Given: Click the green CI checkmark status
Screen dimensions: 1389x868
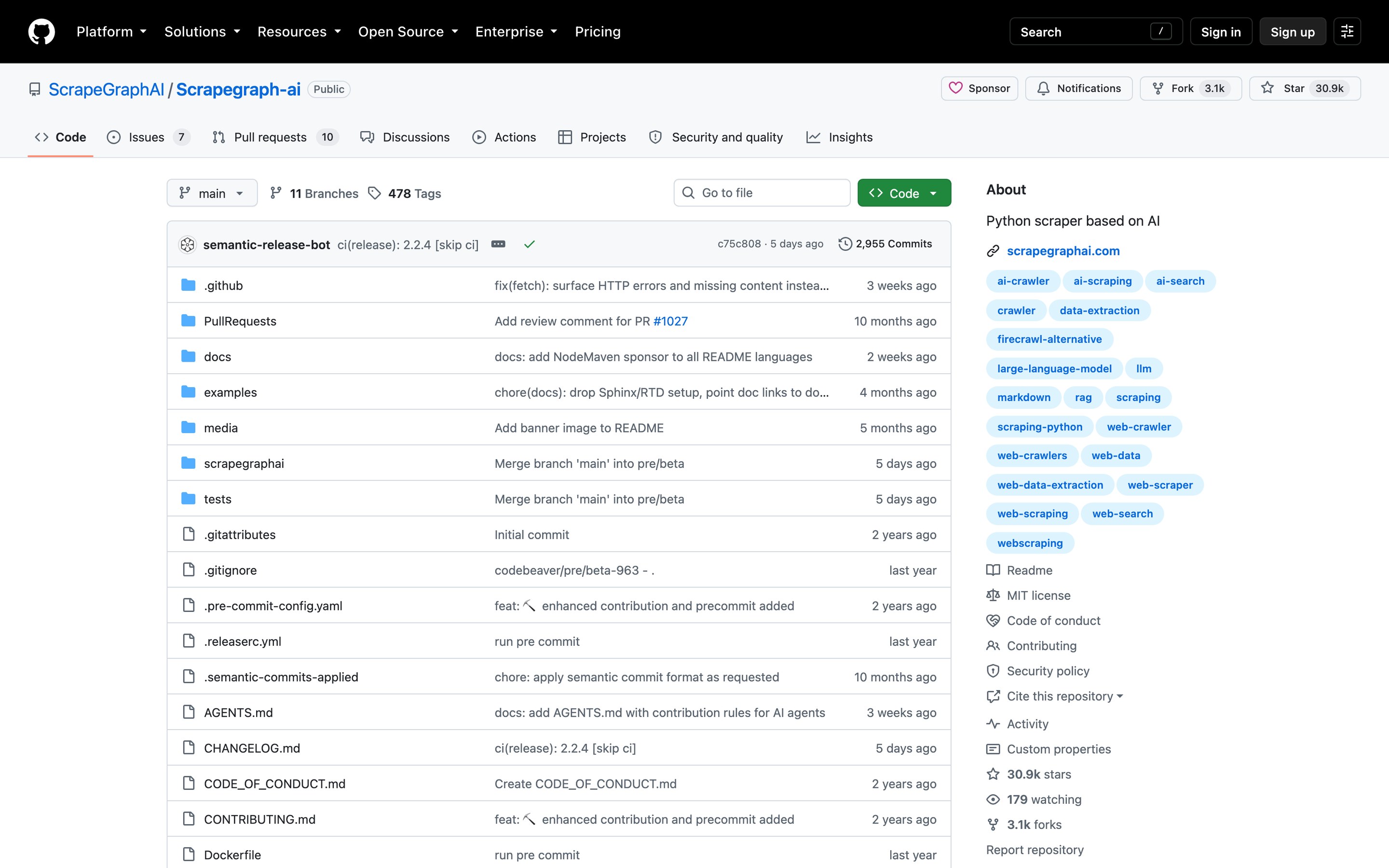Looking at the screenshot, I should [x=529, y=244].
